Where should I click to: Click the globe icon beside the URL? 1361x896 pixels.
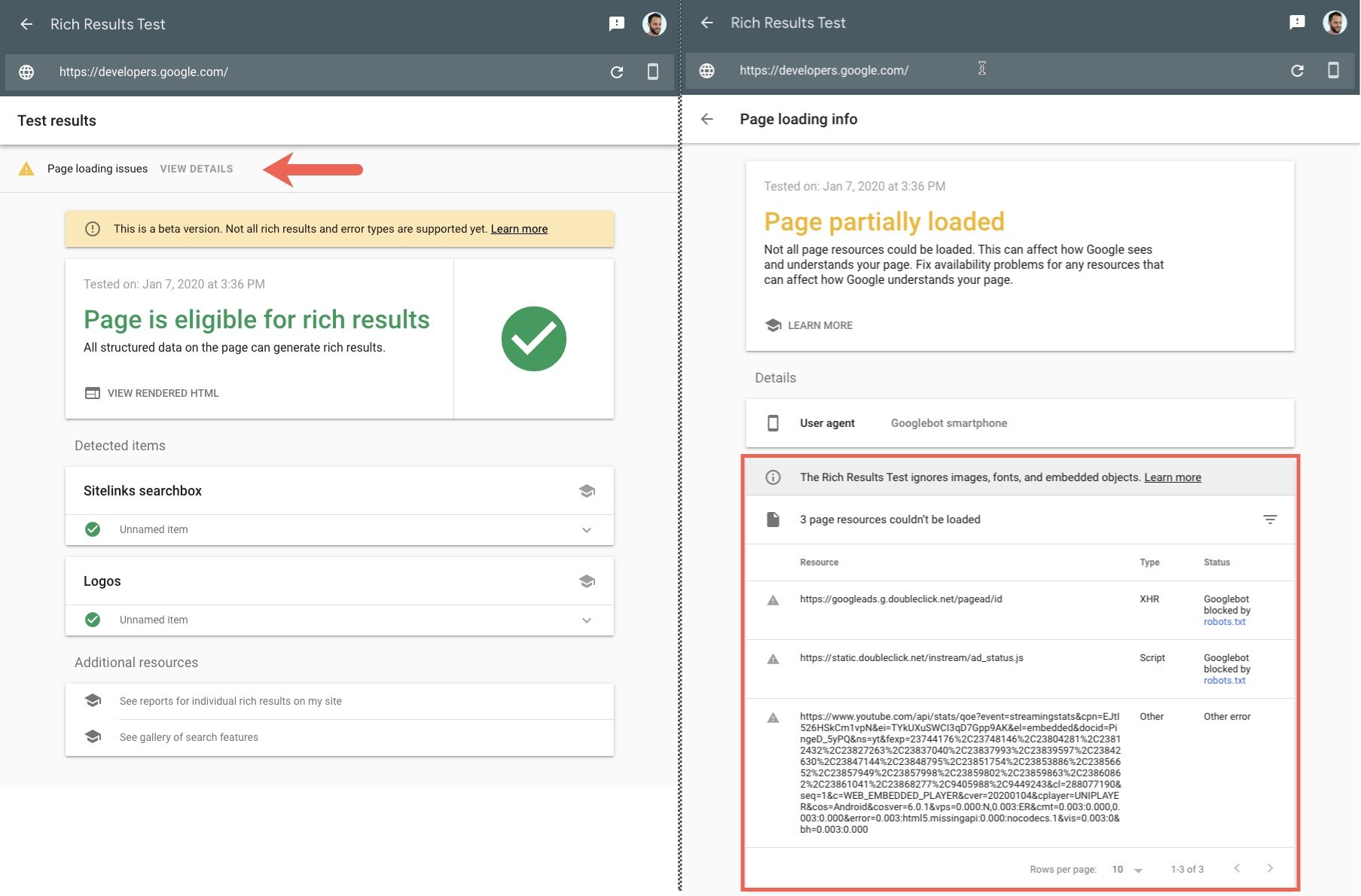click(x=28, y=72)
